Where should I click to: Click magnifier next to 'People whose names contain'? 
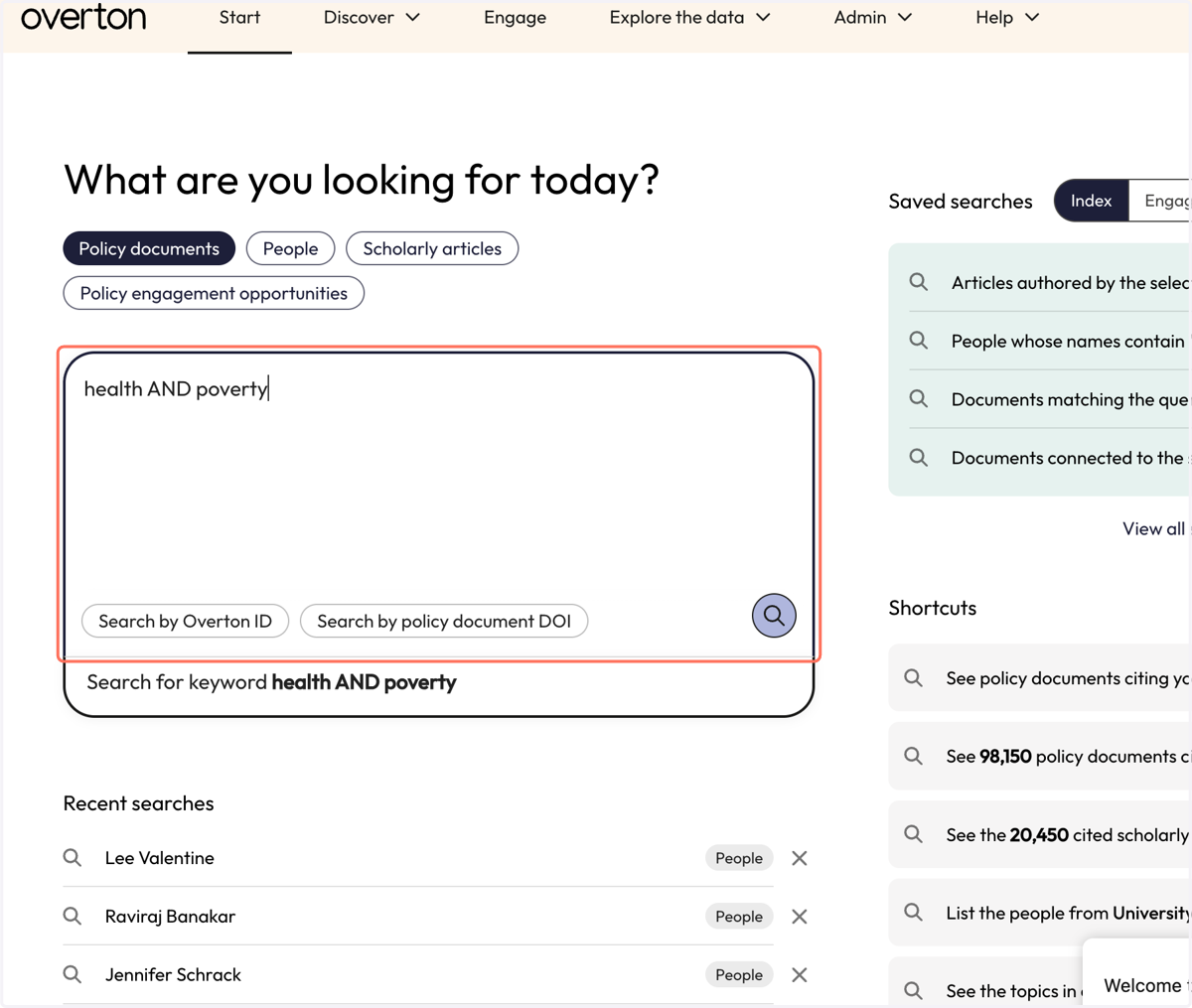click(x=919, y=341)
